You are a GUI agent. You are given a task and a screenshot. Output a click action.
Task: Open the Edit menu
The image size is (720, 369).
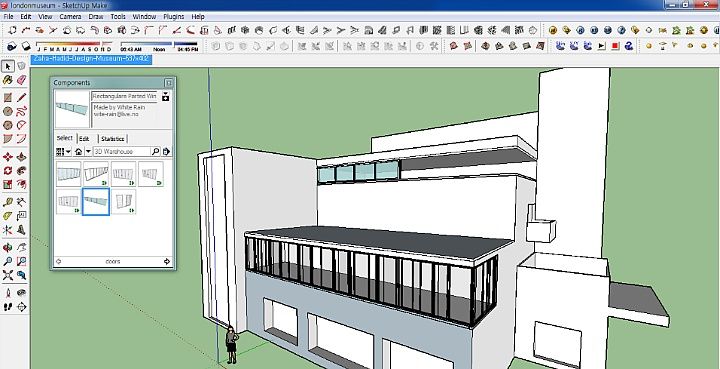click(26, 17)
